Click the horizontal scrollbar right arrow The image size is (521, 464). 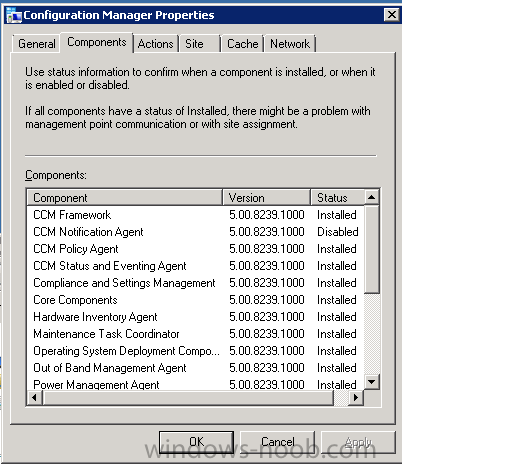(x=356, y=397)
